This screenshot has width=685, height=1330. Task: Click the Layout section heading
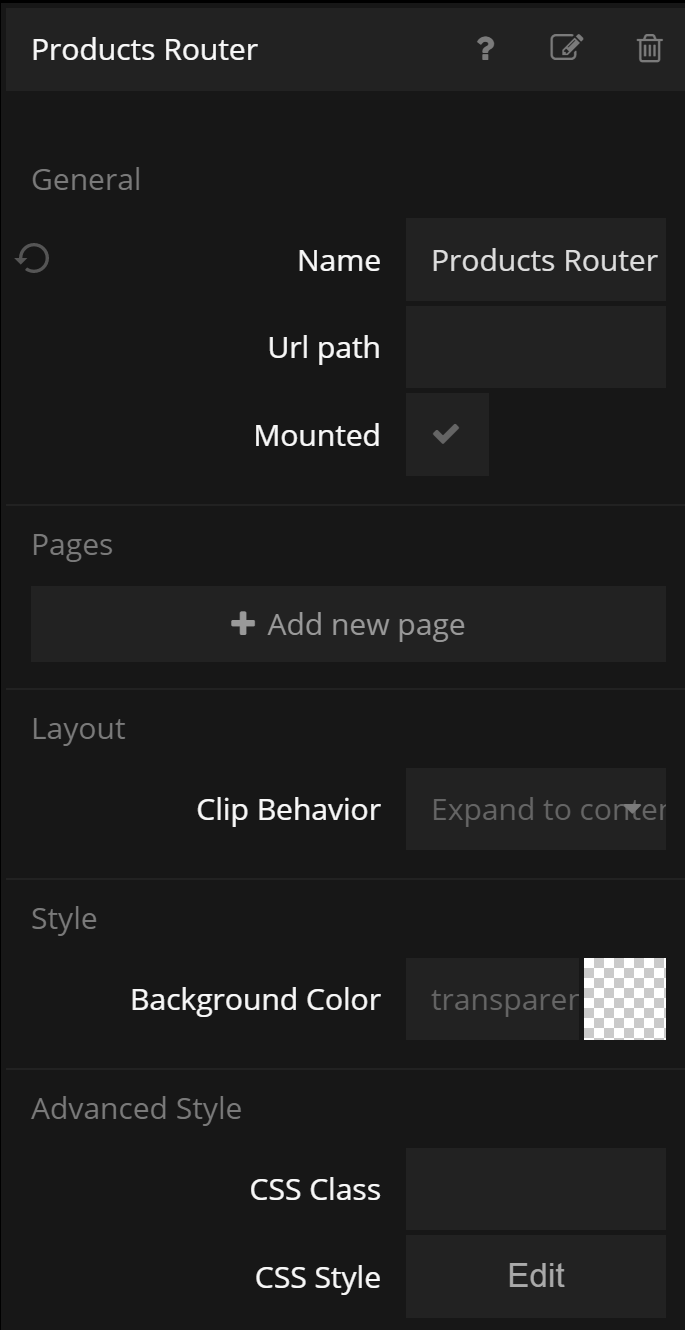click(78, 729)
